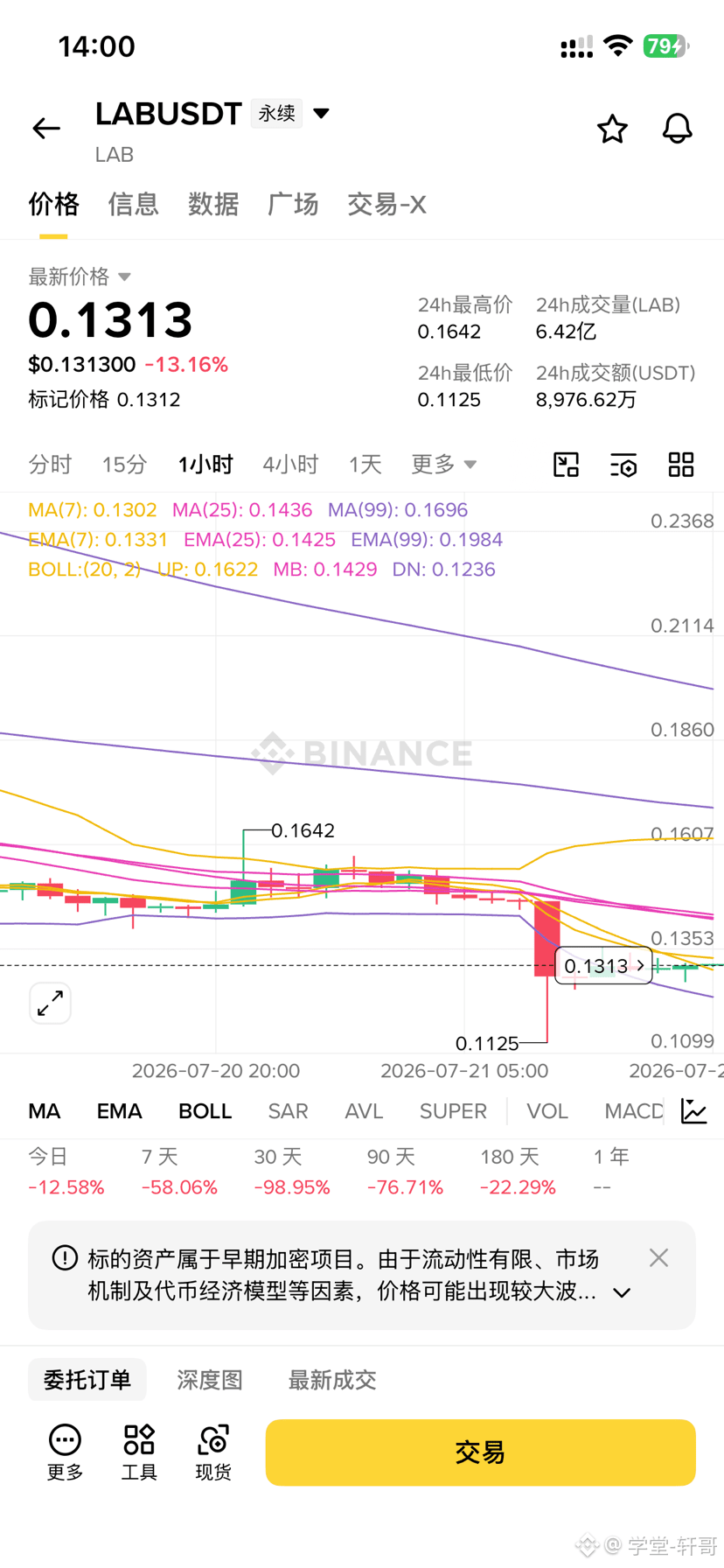Tap the Wi-Fi icon in status bar
This screenshot has height=1568, width=724.
click(x=618, y=46)
